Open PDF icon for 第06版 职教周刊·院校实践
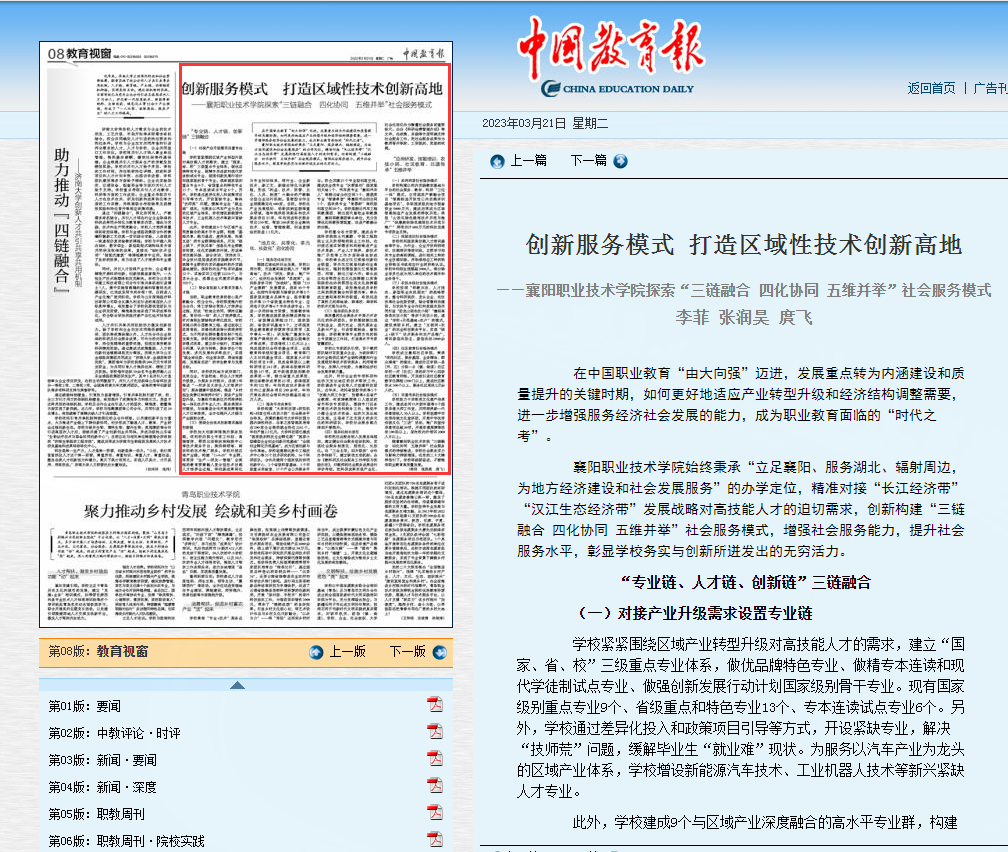The image size is (1008, 852). click(x=435, y=840)
